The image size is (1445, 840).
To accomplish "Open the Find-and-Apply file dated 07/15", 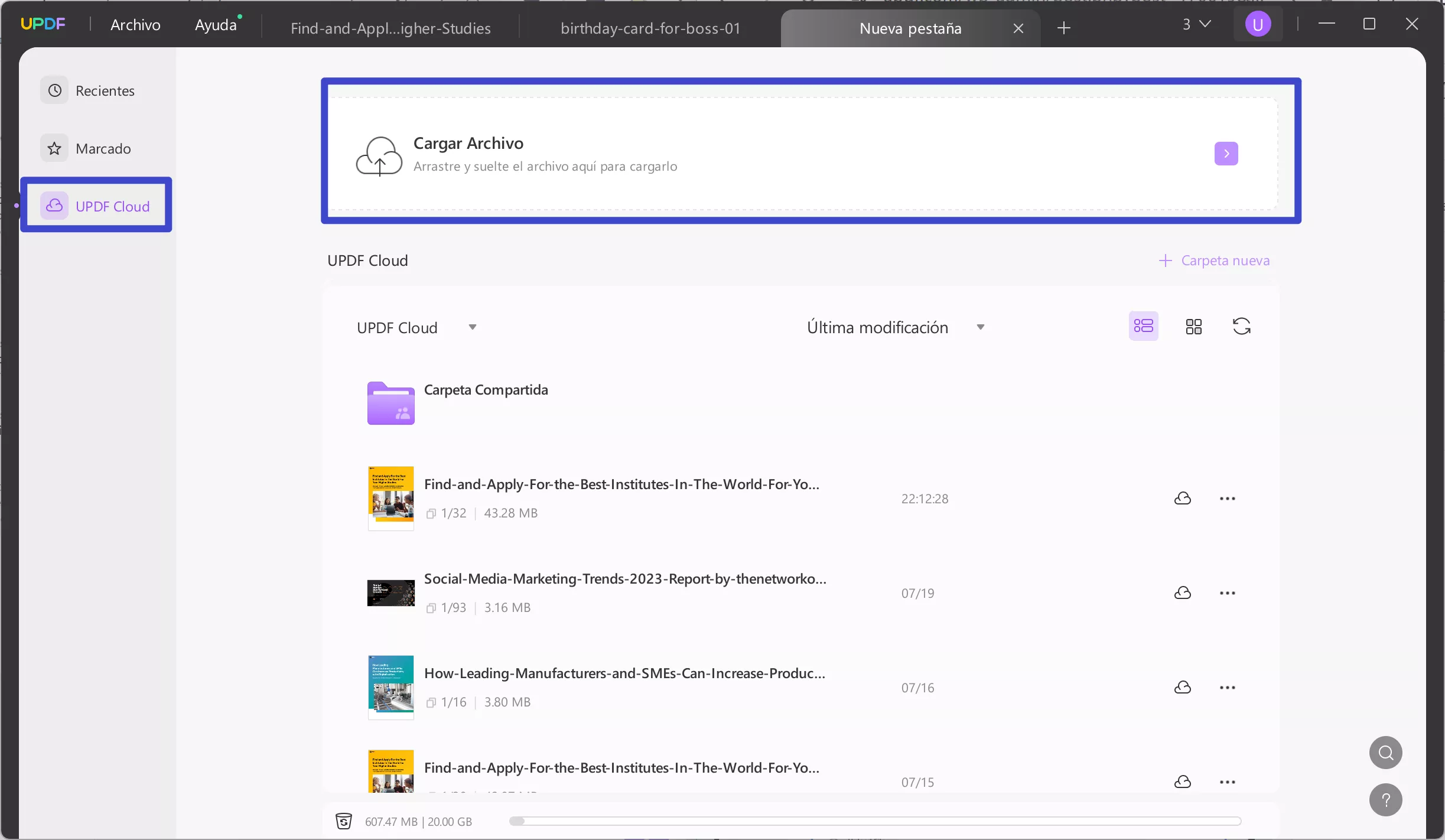I will (621, 768).
